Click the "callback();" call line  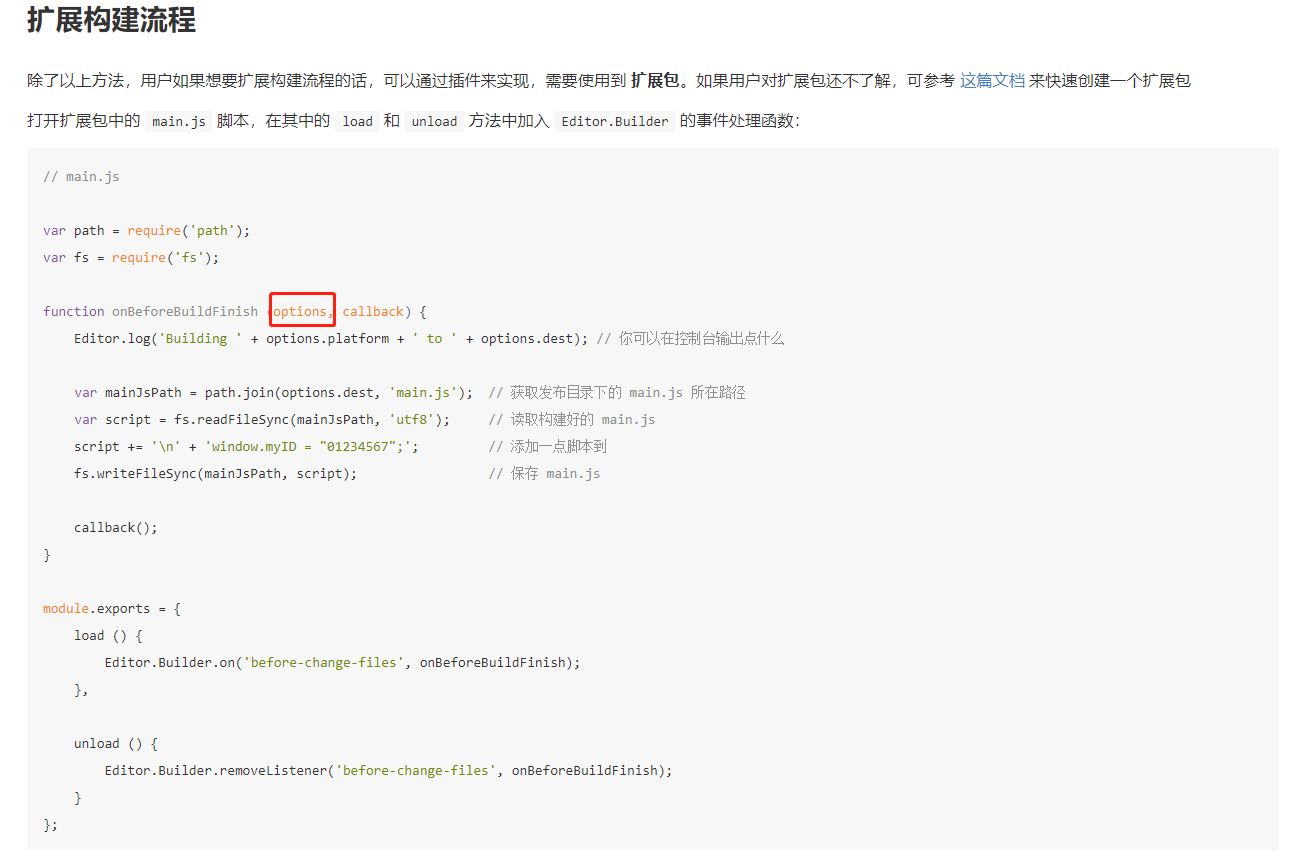pyautogui.click(x=116, y=528)
